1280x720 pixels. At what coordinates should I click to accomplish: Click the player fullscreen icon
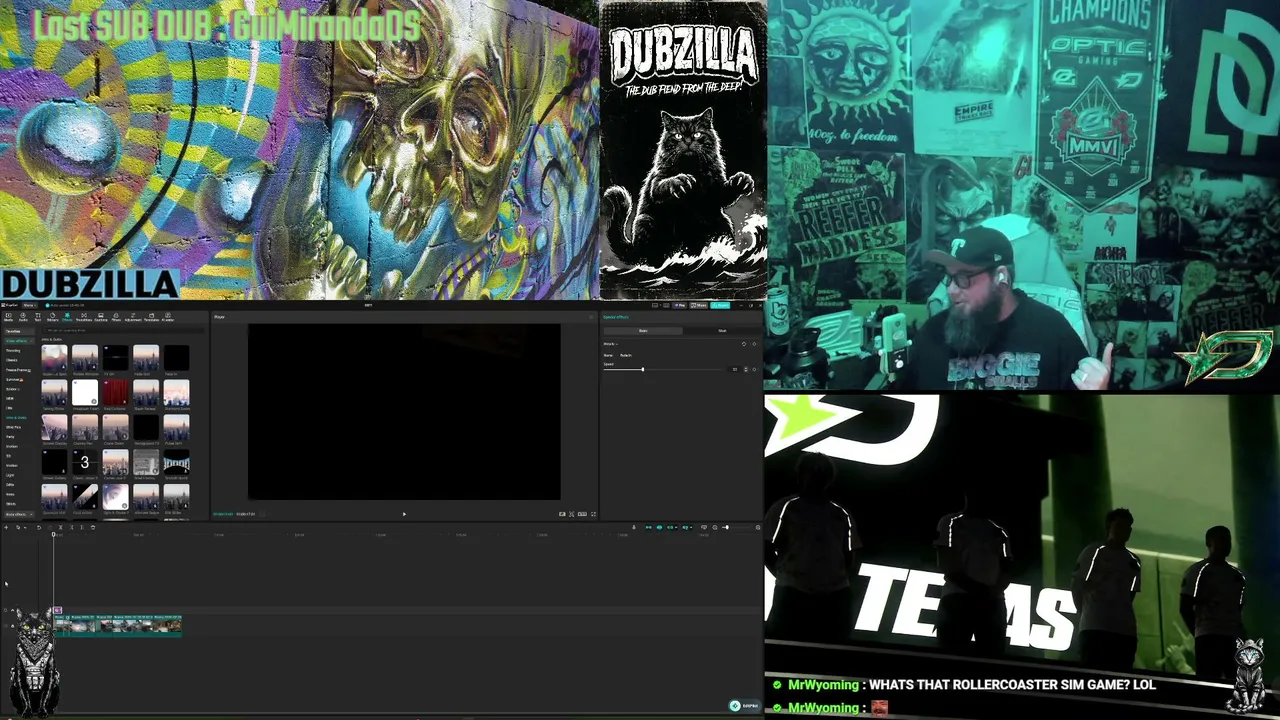coord(593,514)
